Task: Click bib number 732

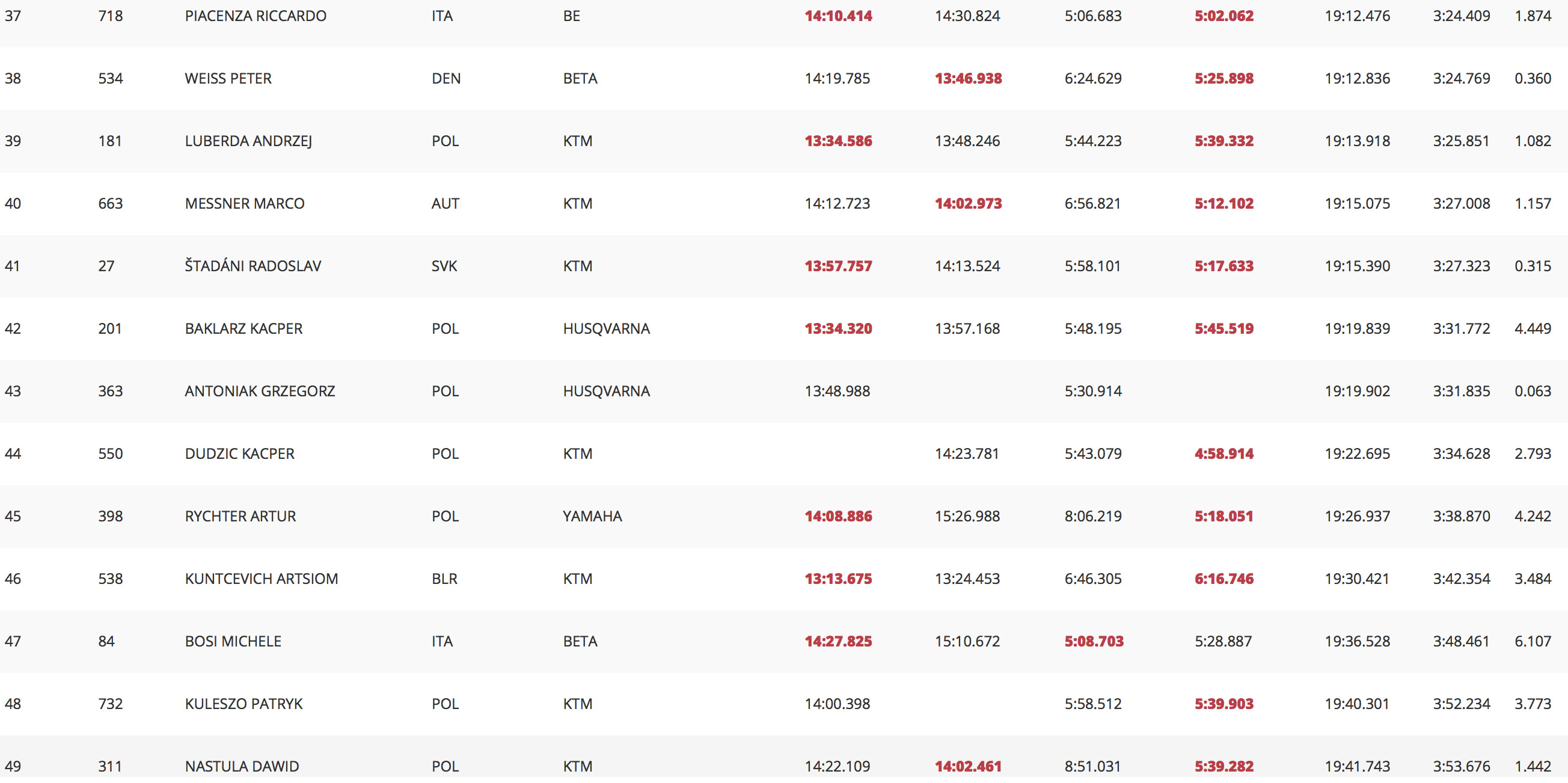Action: (x=110, y=704)
